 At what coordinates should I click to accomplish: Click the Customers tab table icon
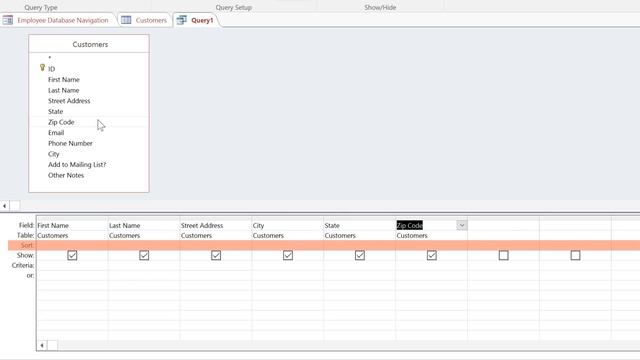click(x=126, y=20)
